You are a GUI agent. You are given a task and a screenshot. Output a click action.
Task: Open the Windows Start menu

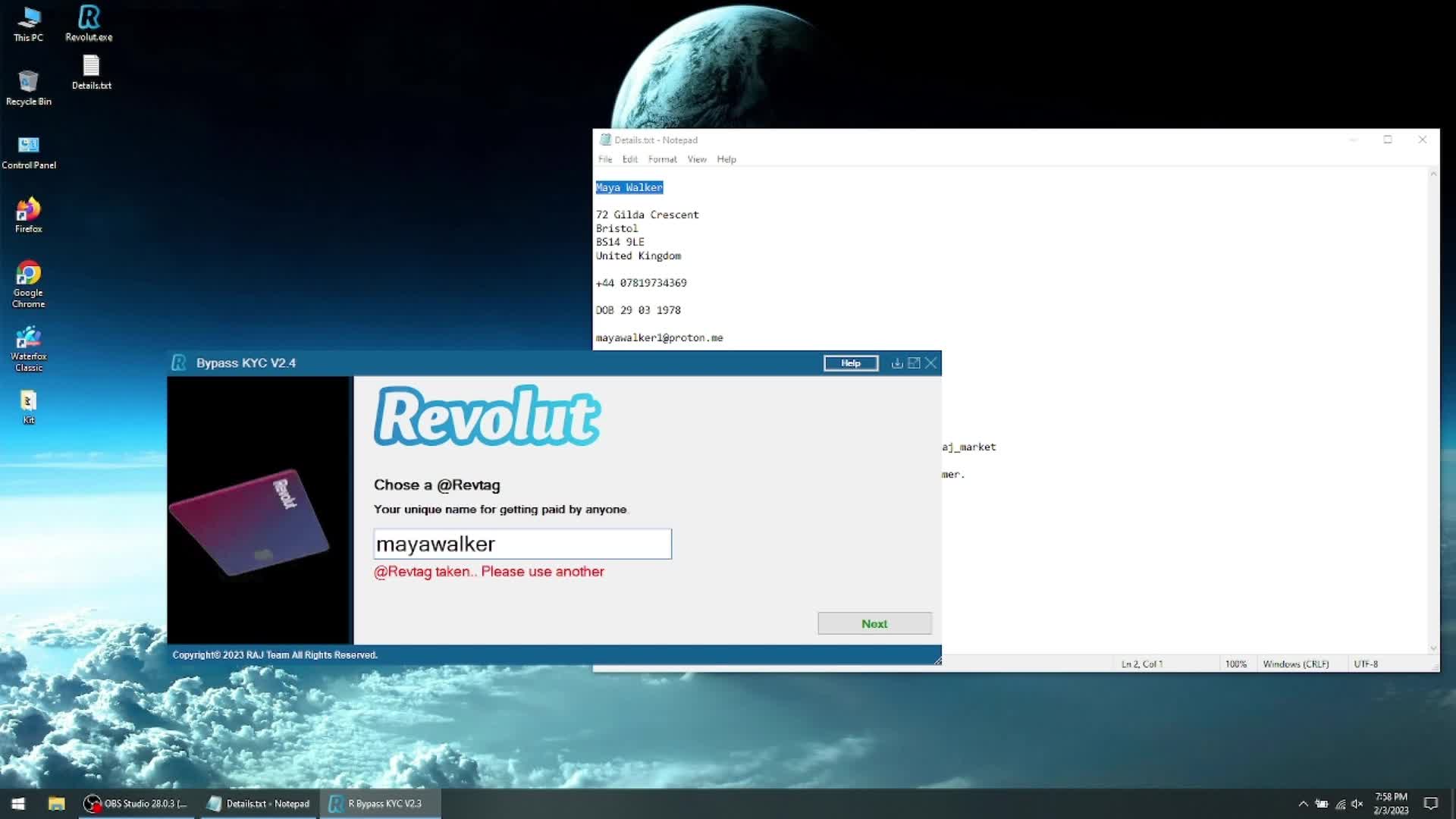[x=17, y=803]
